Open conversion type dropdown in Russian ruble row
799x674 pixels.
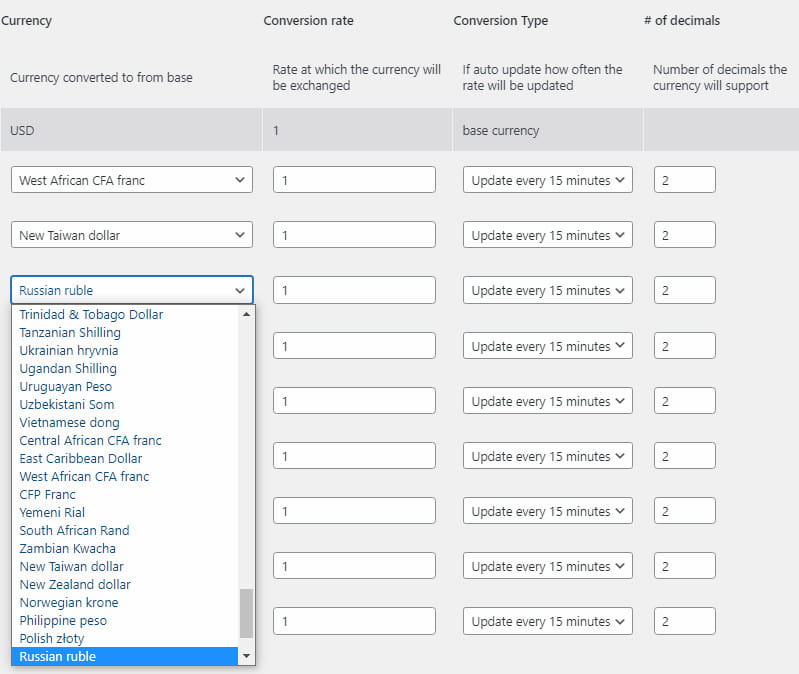click(547, 290)
